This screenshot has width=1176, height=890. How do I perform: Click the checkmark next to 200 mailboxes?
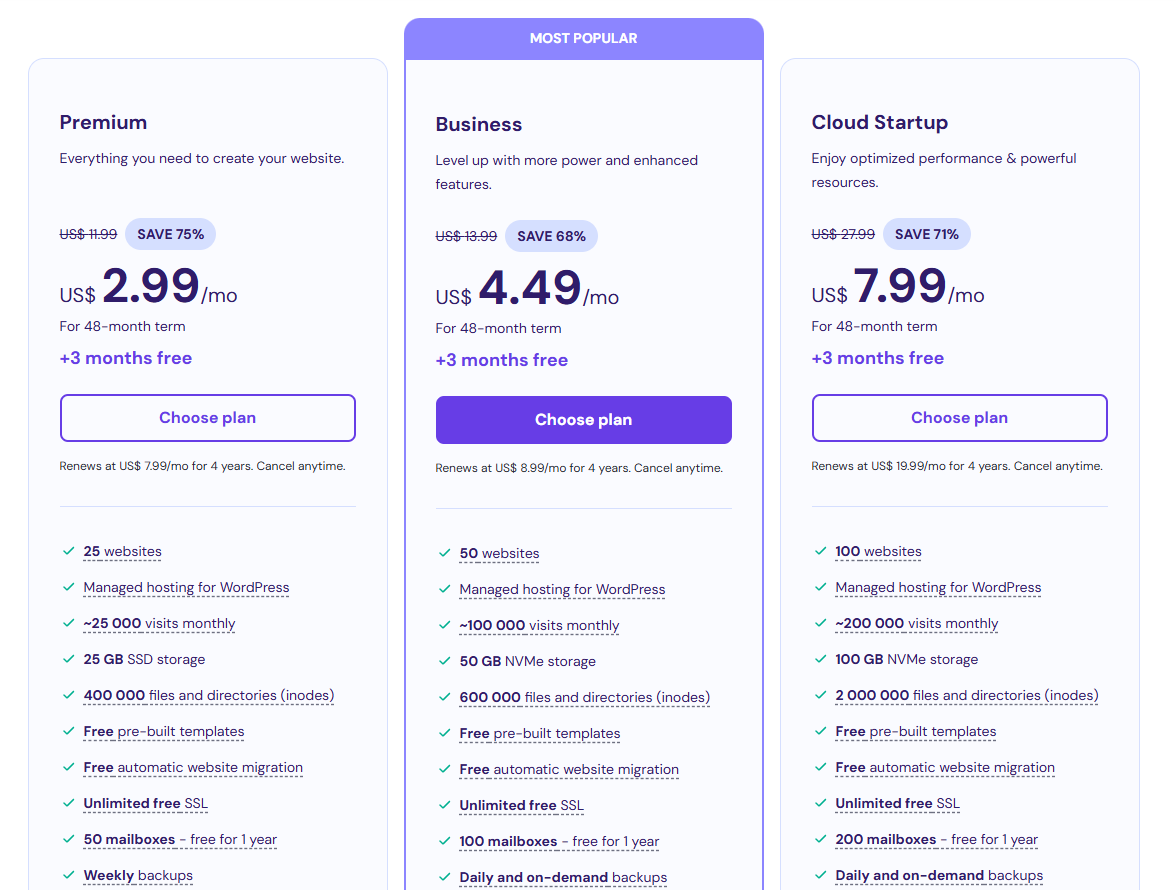coord(821,839)
